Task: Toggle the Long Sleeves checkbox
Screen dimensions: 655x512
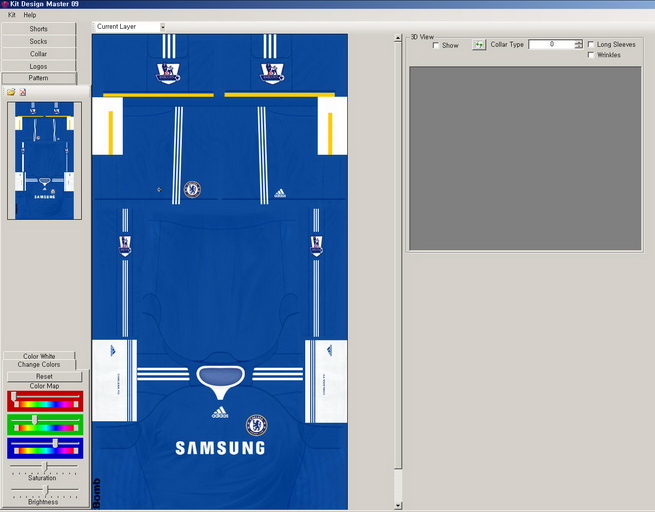Action: 591,44
